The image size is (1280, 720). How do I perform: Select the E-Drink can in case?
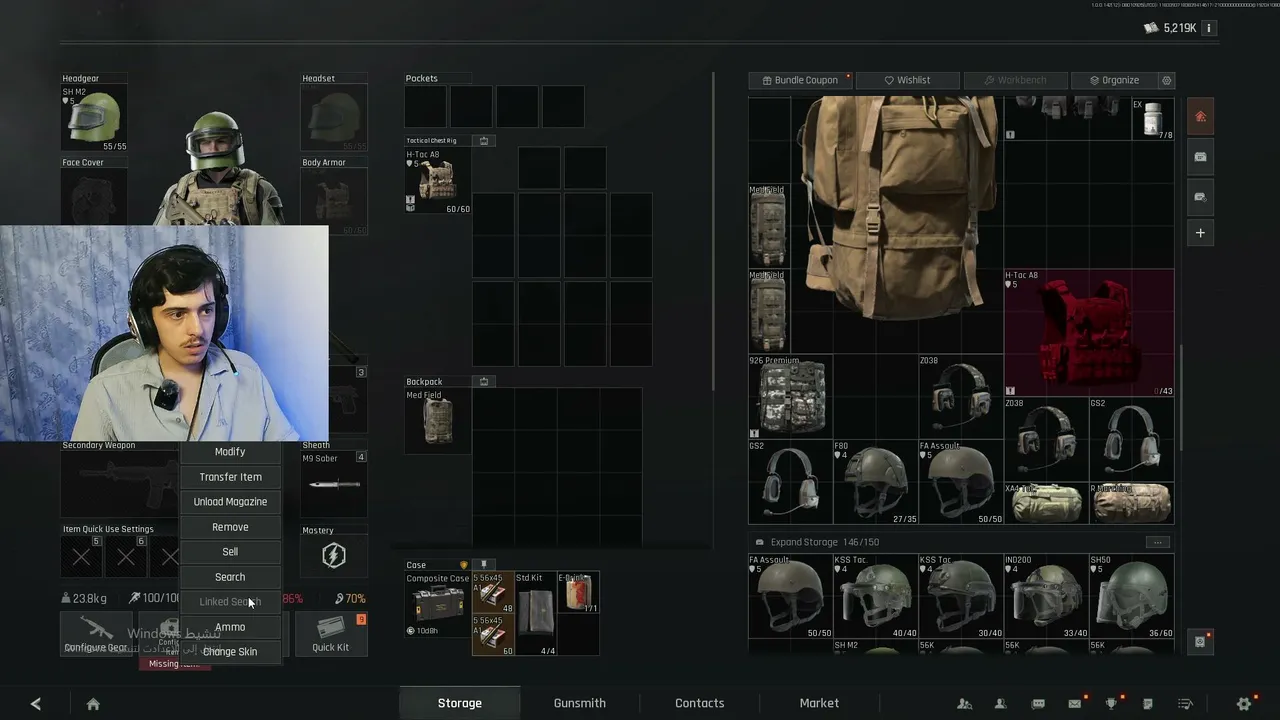tap(578, 593)
